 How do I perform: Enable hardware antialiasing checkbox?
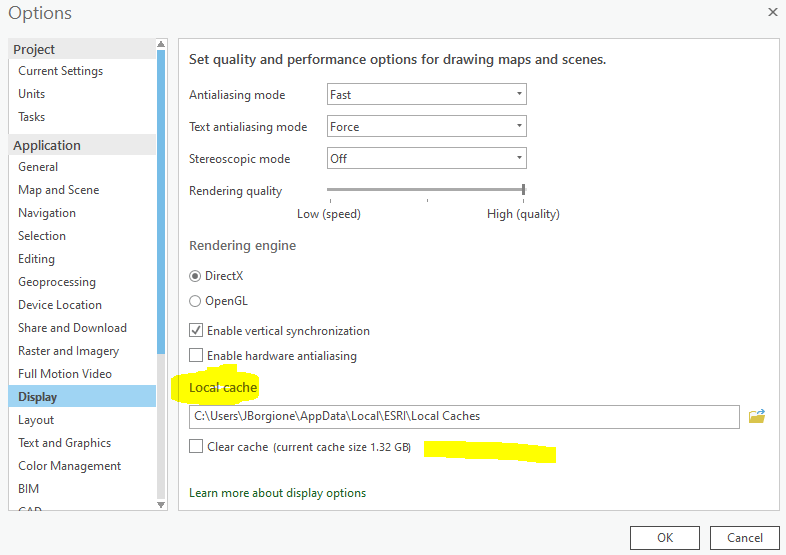click(x=196, y=356)
